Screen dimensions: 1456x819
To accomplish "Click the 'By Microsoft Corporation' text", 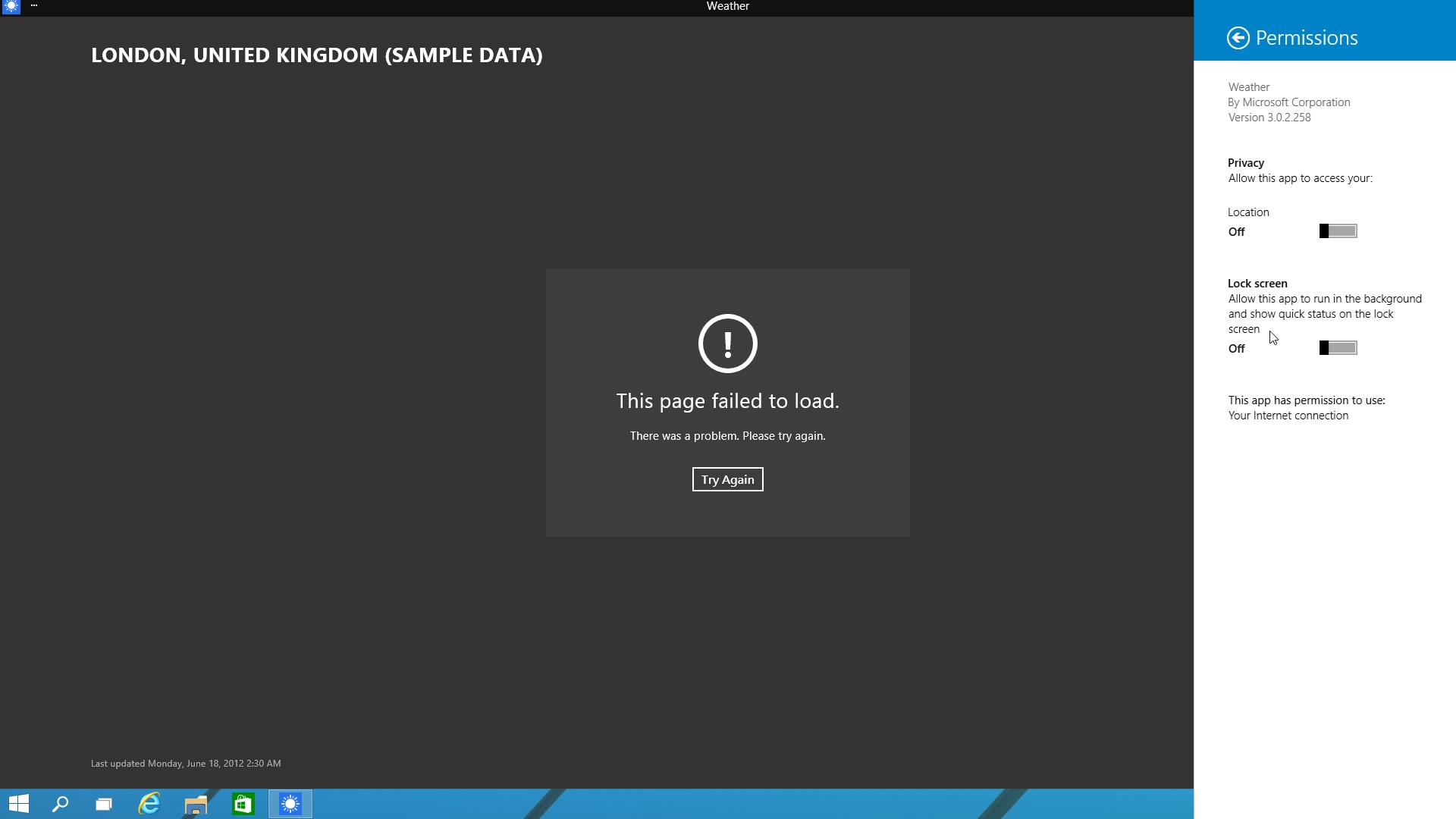I will click(x=1289, y=102).
